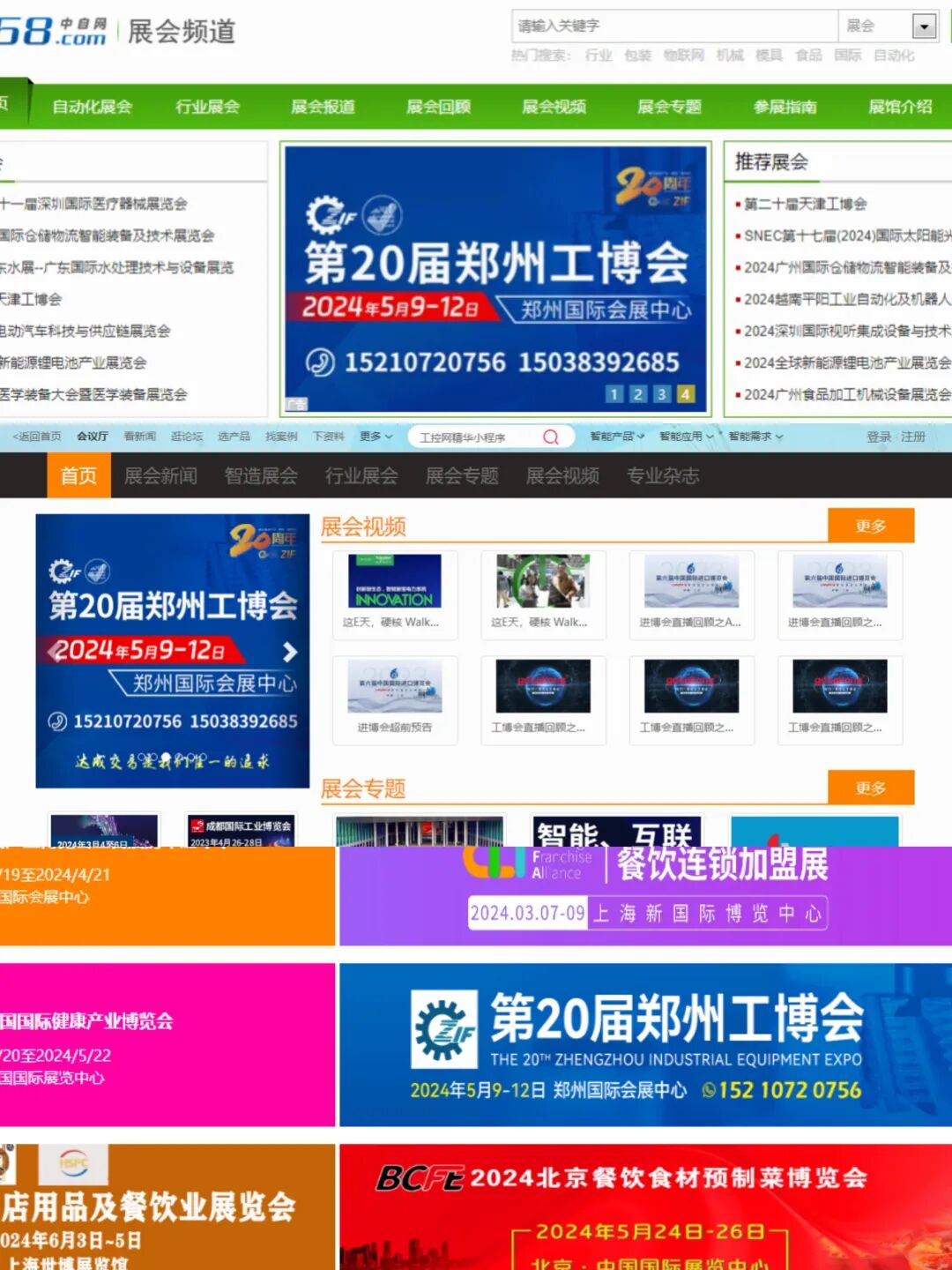Open 展会视频 in the green nav bar
This screenshot has width=952, height=1270.
point(554,107)
